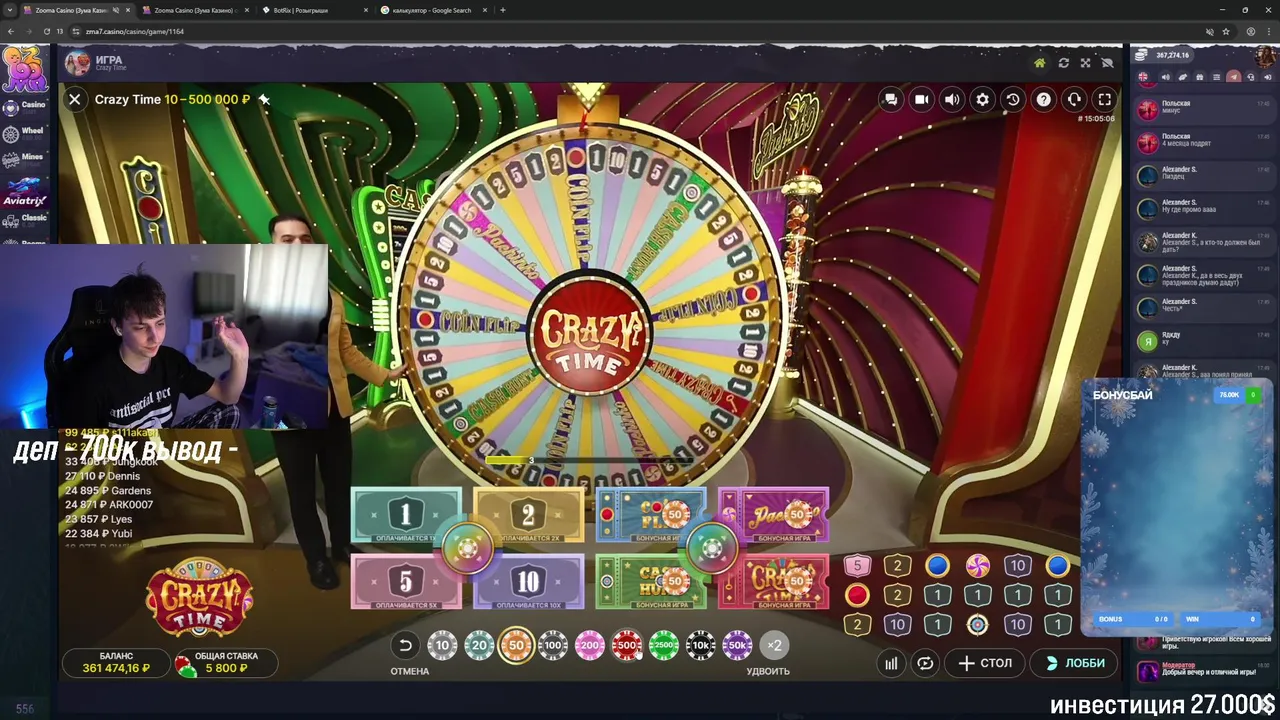Bet on the Coin Flip bonus game

coord(651,516)
